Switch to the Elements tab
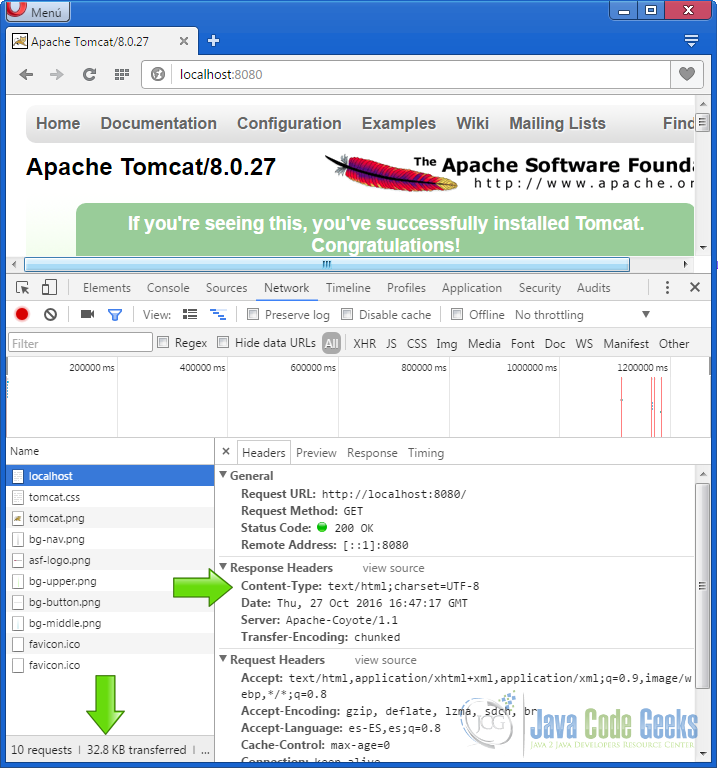Viewport: 718px width, 769px height. (x=106, y=288)
